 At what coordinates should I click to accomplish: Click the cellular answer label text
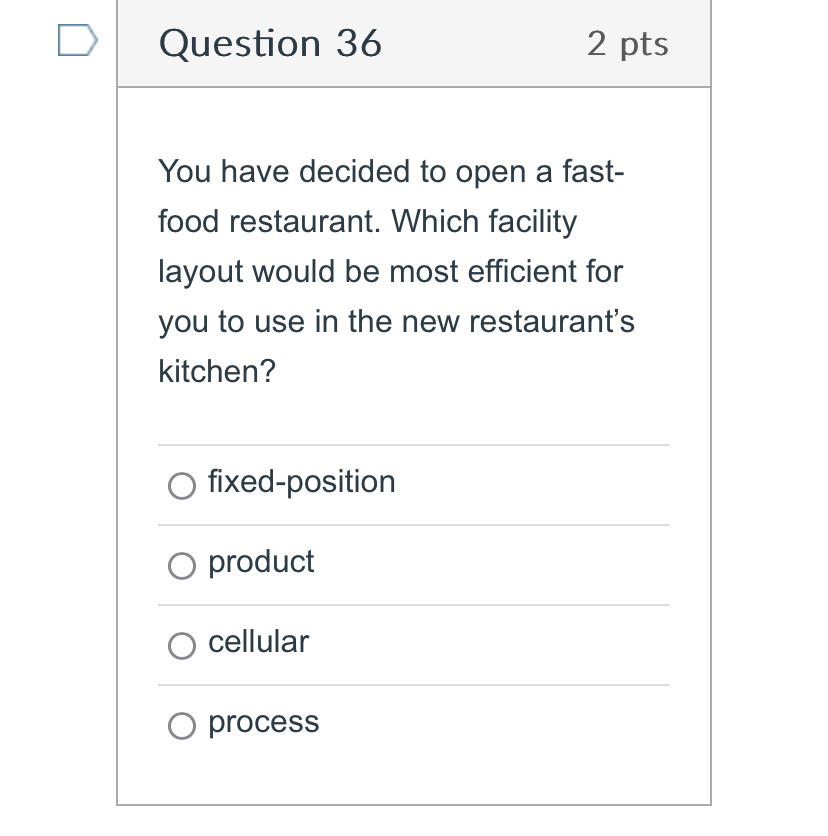[258, 643]
